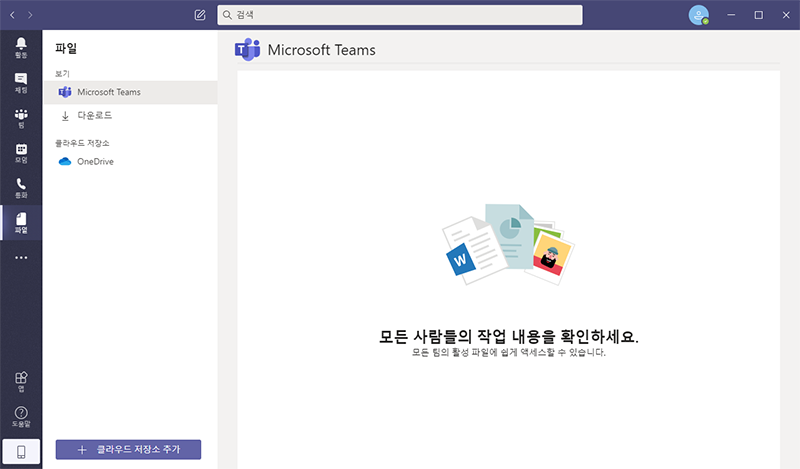Open the Calendar meetings icon

[x=21, y=153]
